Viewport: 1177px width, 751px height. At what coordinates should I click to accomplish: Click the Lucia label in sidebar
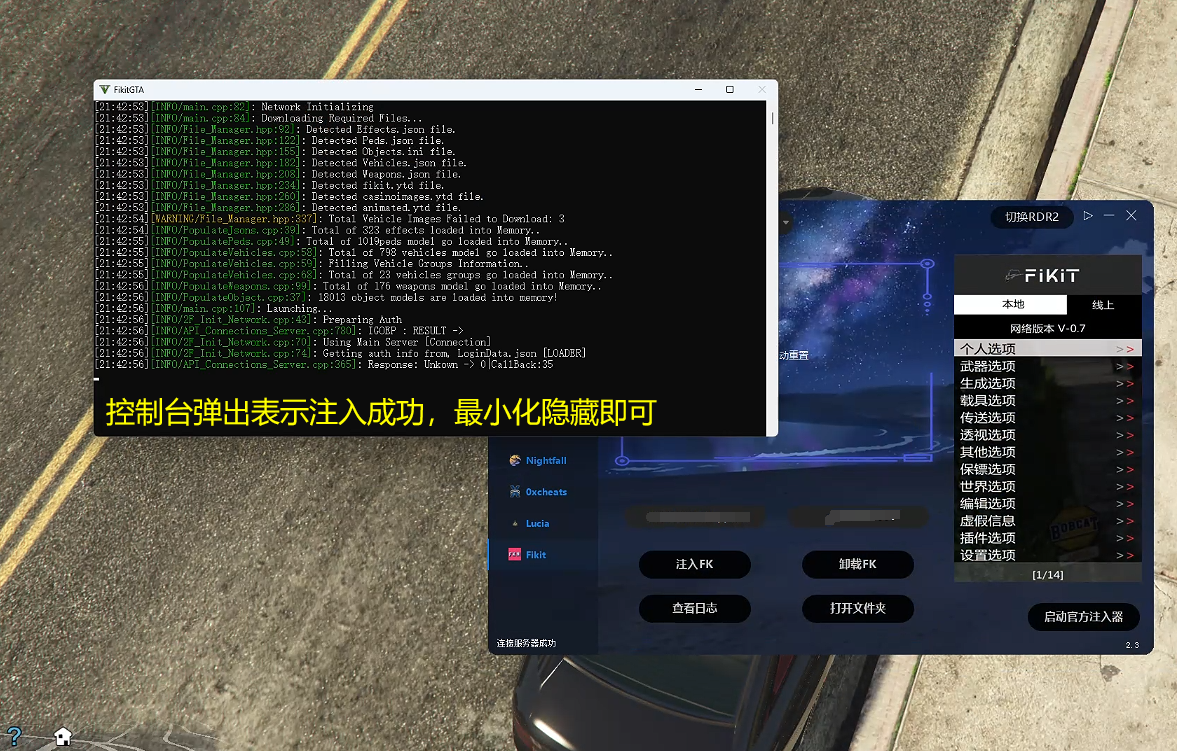[x=537, y=523]
